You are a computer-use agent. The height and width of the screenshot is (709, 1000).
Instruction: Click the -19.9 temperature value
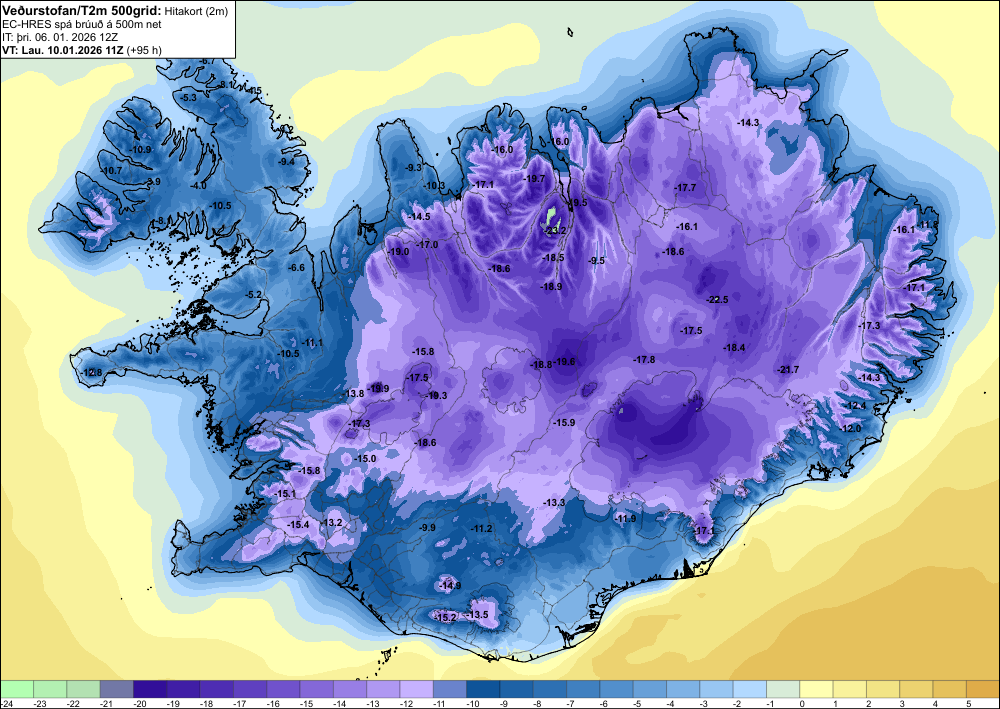[379, 388]
